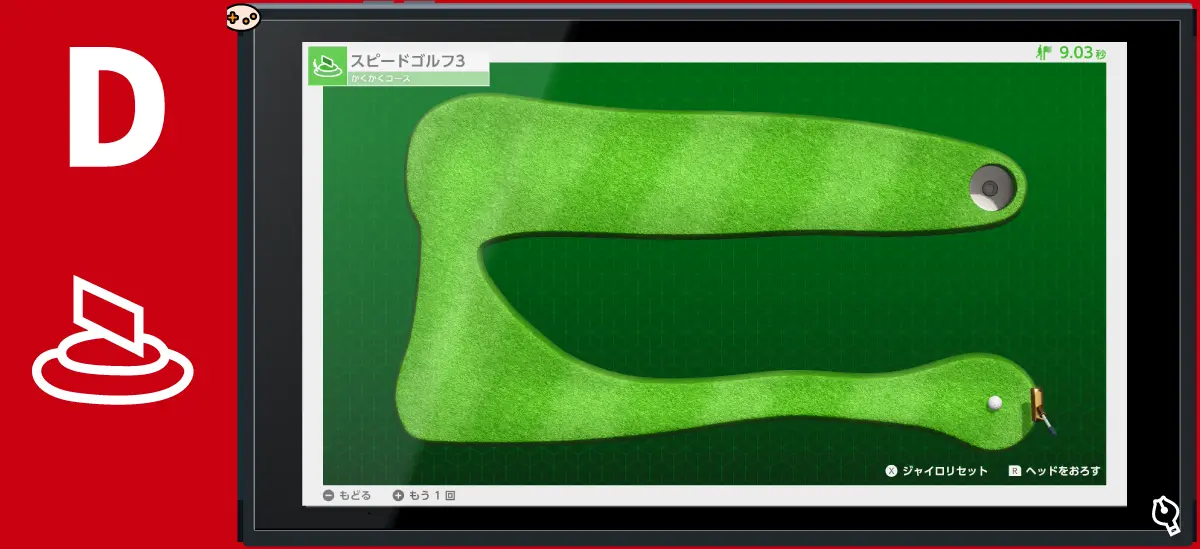Click the plus もう1回 button

(424, 495)
